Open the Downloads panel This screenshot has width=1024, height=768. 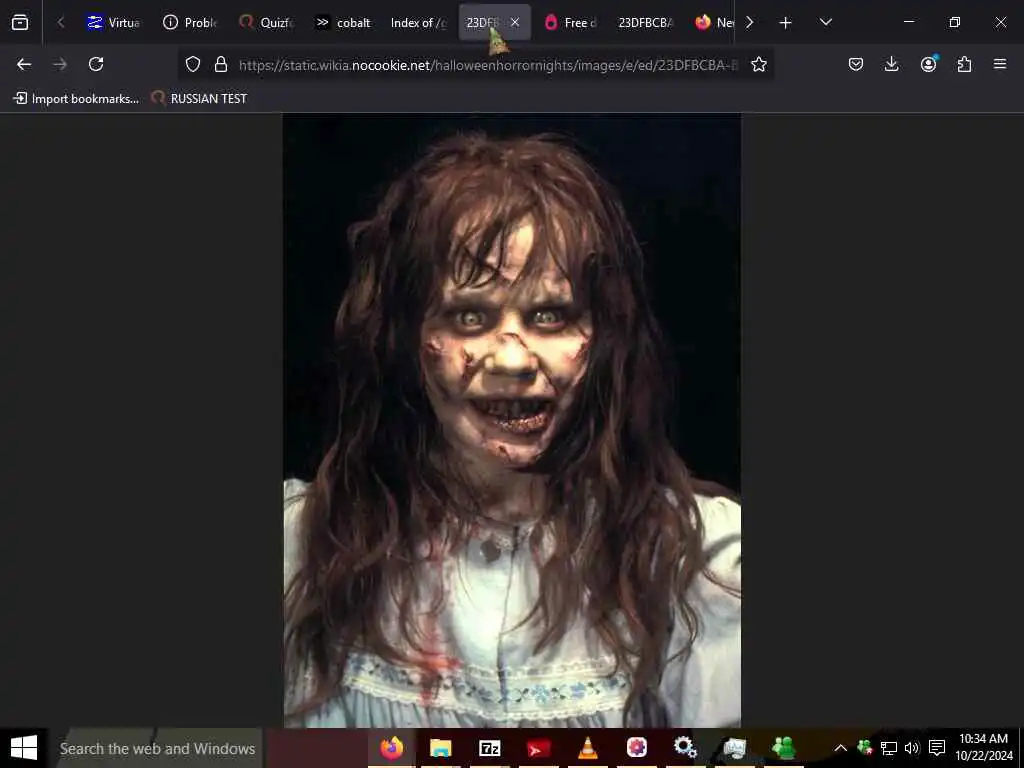coord(891,64)
